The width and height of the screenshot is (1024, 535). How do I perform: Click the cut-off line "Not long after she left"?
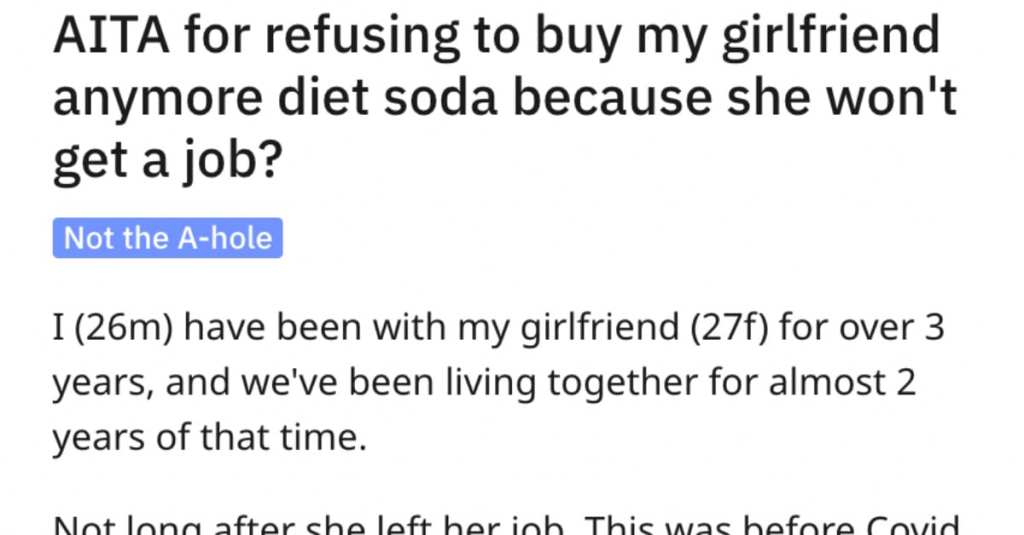(x=507, y=526)
